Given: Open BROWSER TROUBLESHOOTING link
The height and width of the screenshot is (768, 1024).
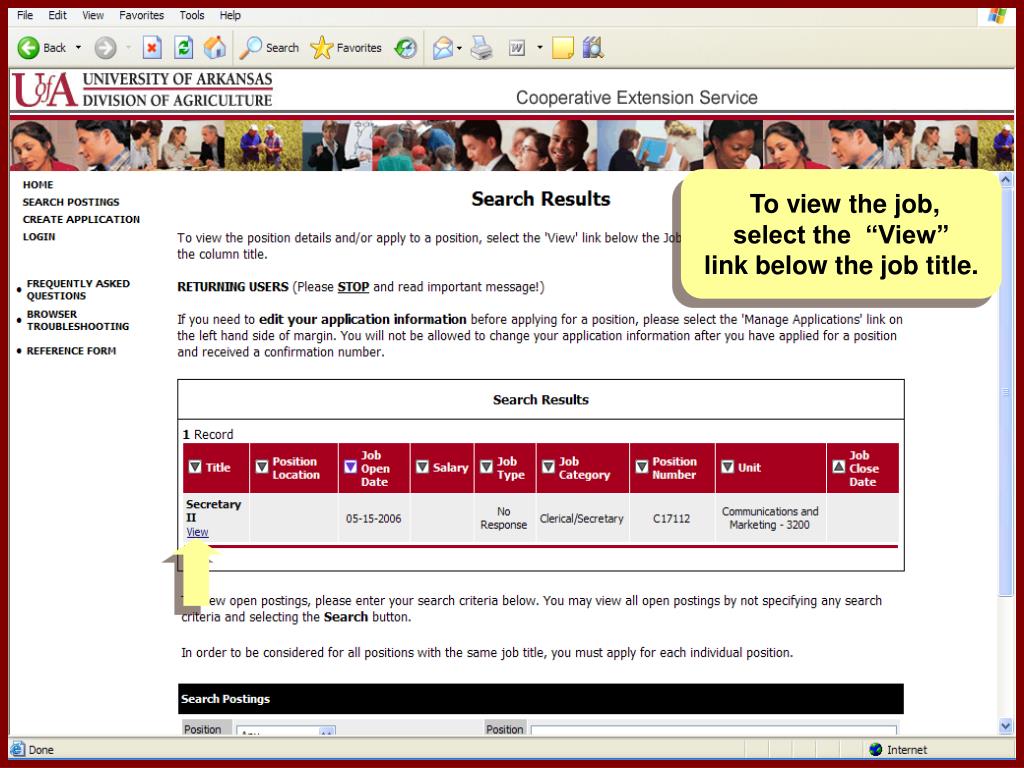Looking at the screenshot, I should tap(78, 320).
